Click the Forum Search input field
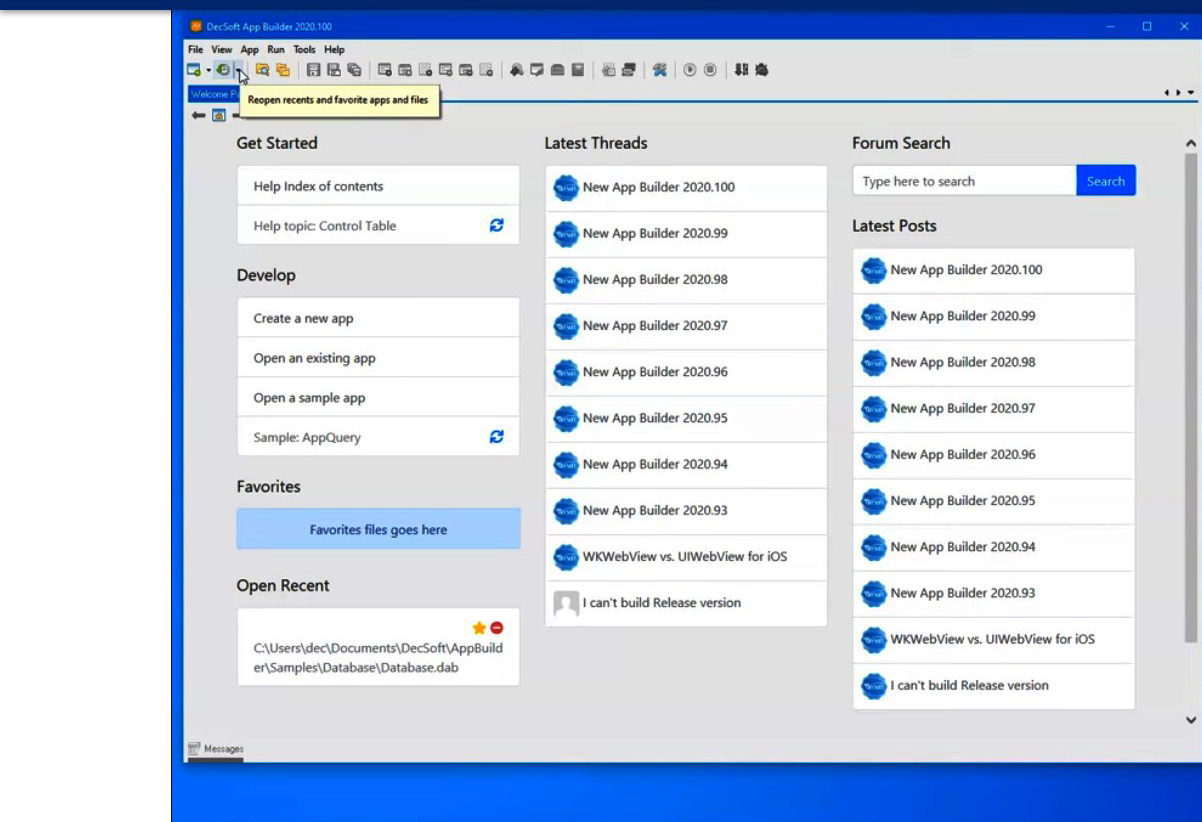The height and width of the screenshot is (822, 1202). tap(965, 181)
